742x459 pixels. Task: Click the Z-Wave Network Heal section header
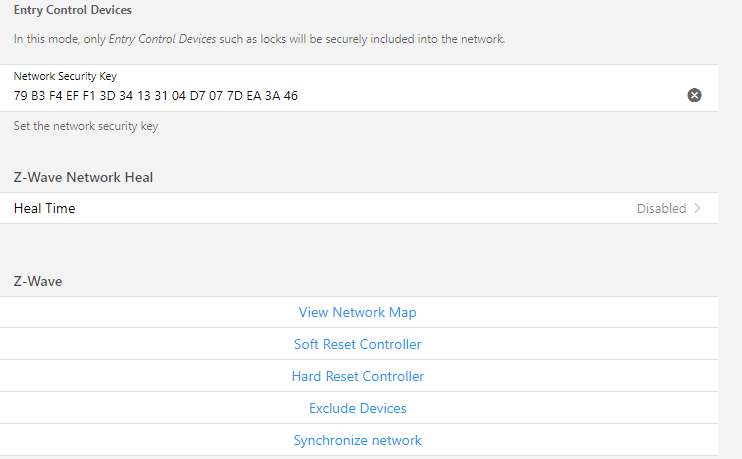(x=83, y=178)
